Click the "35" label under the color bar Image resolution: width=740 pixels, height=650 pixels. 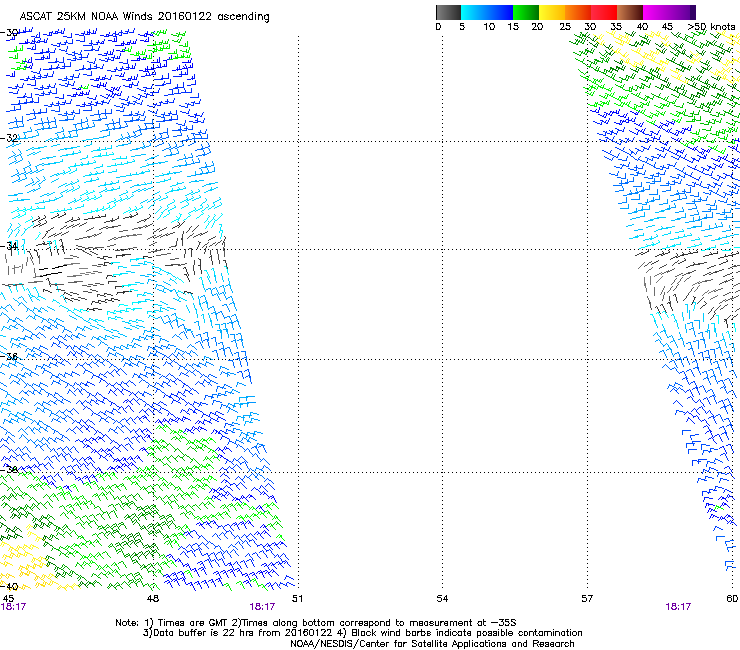coord(616,27)
